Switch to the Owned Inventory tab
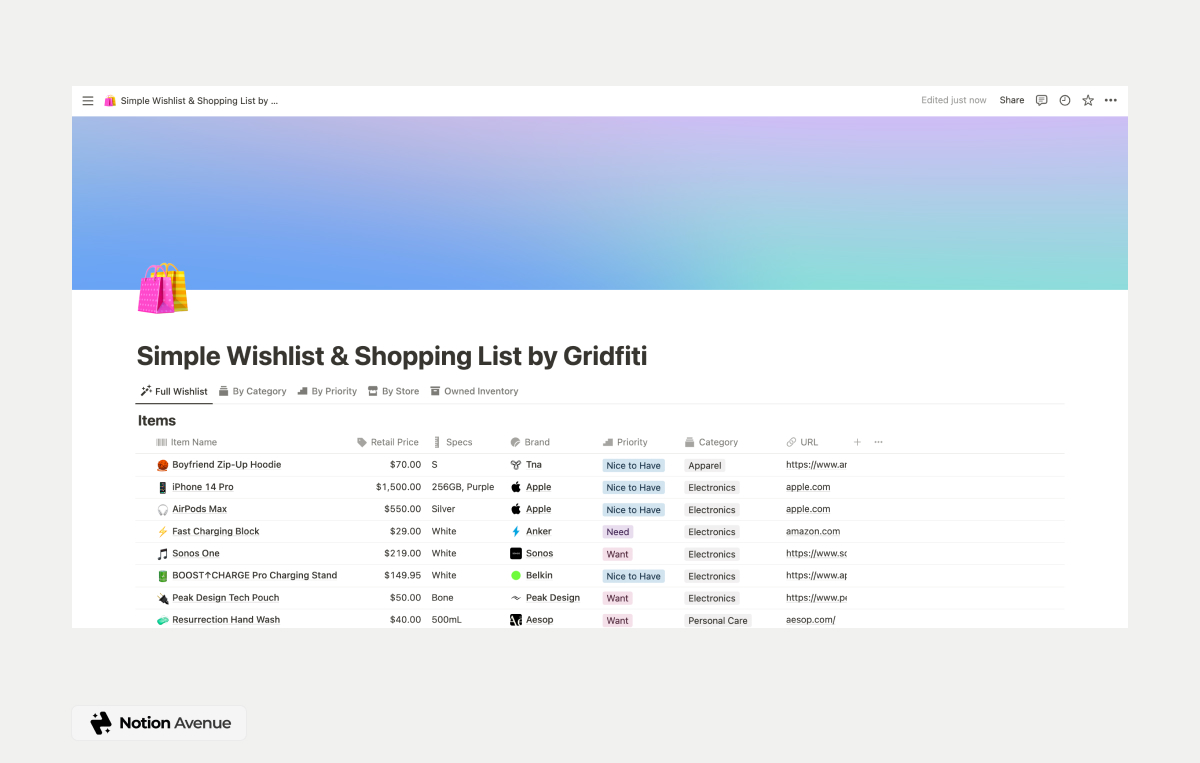This screenshot has height=763, width=1200. [474, 391]
